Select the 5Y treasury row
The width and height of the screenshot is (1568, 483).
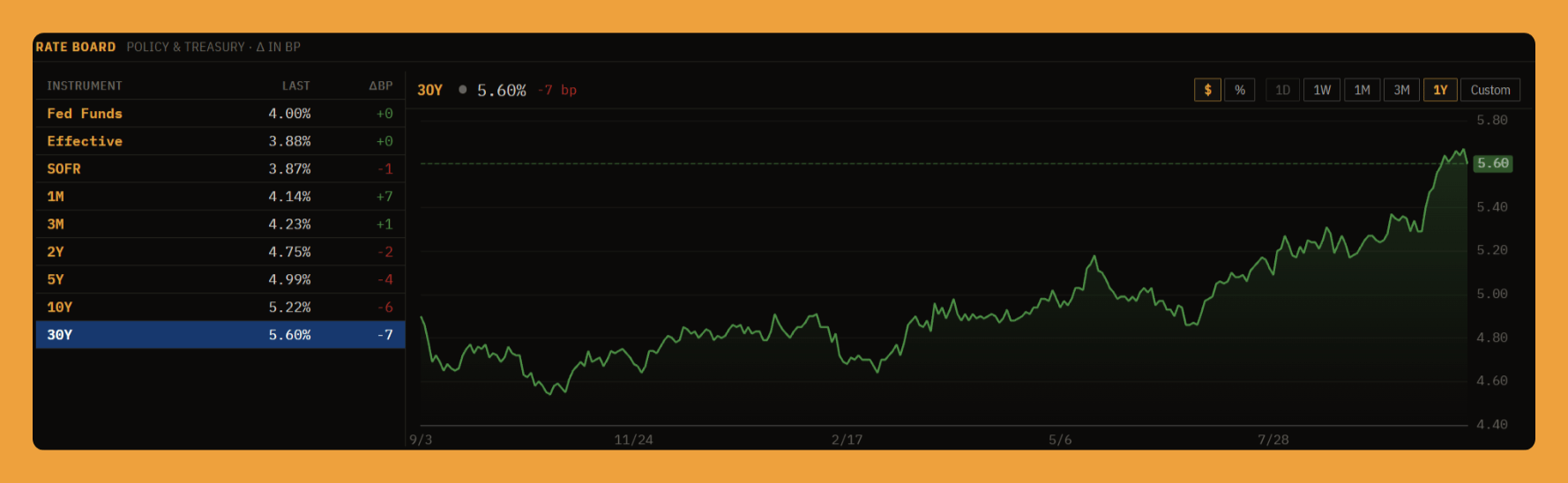220,279
